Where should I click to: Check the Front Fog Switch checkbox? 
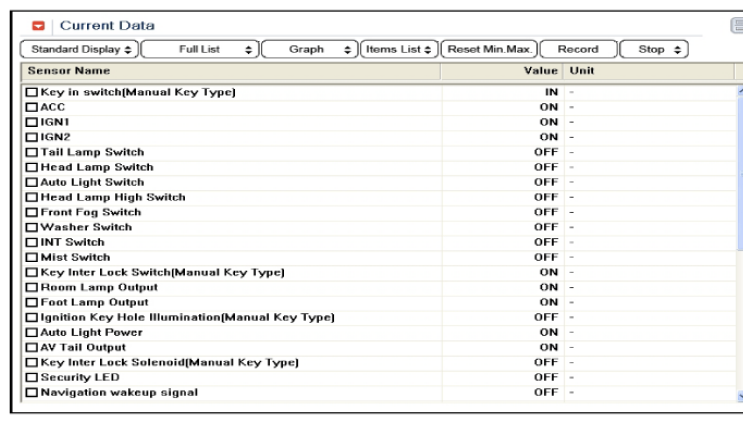[x=32, y=212]
